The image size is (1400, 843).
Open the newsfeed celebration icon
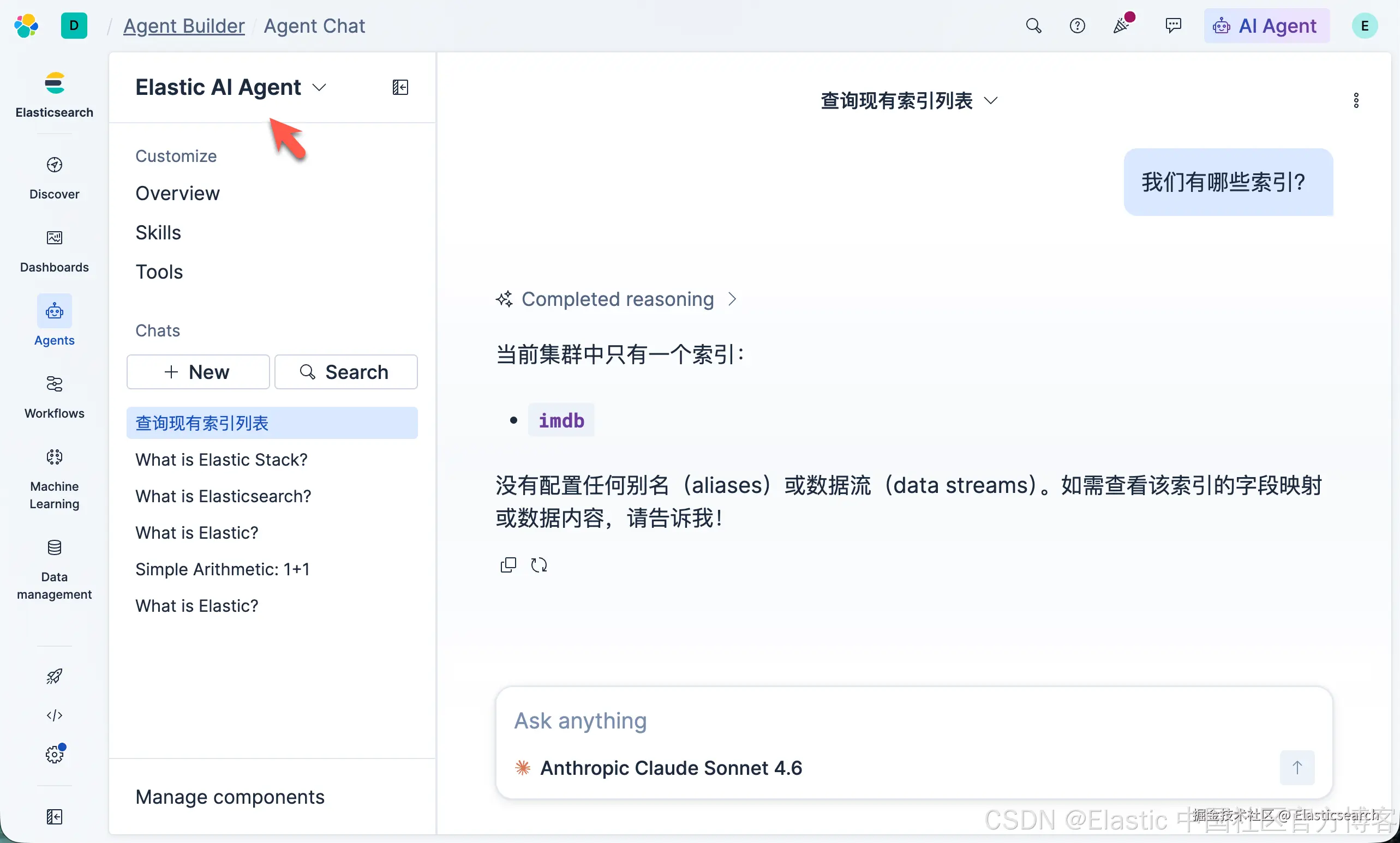[1123, 25]
